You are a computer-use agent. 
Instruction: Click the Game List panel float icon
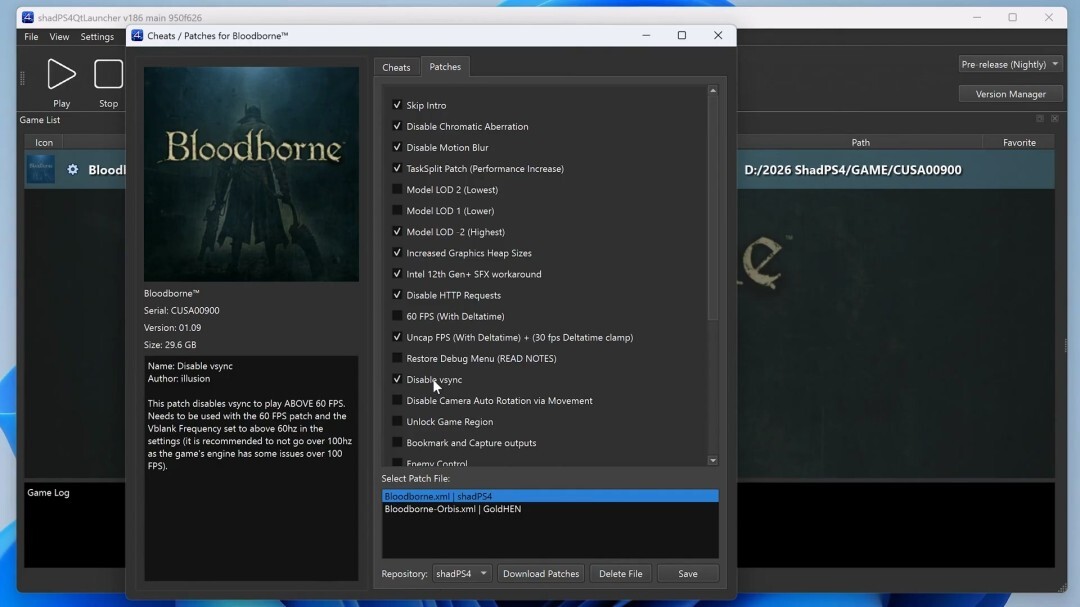[1040, 119]
